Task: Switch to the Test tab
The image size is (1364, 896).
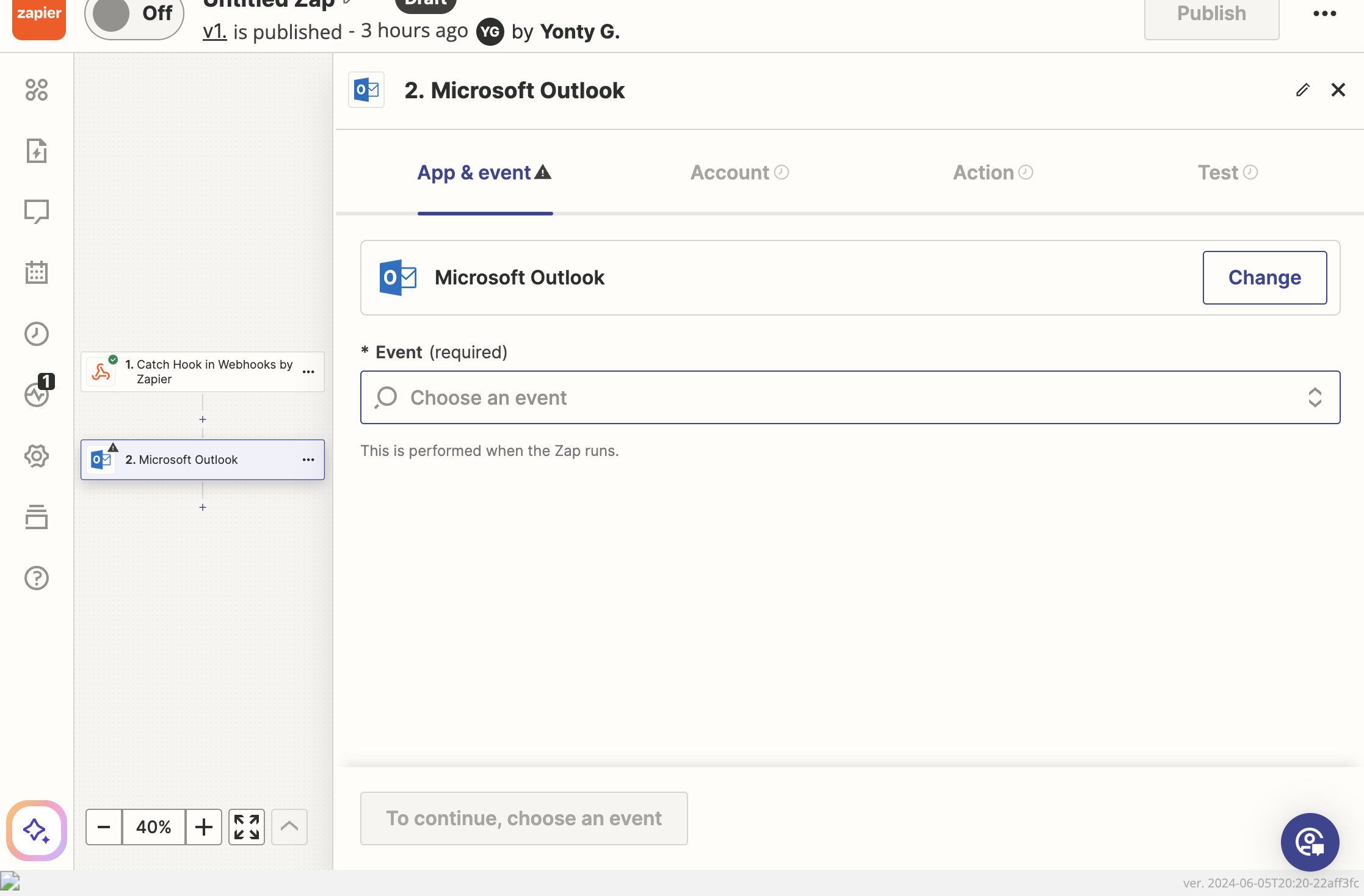Action: pyautogui.click(x=1227, y=173)
